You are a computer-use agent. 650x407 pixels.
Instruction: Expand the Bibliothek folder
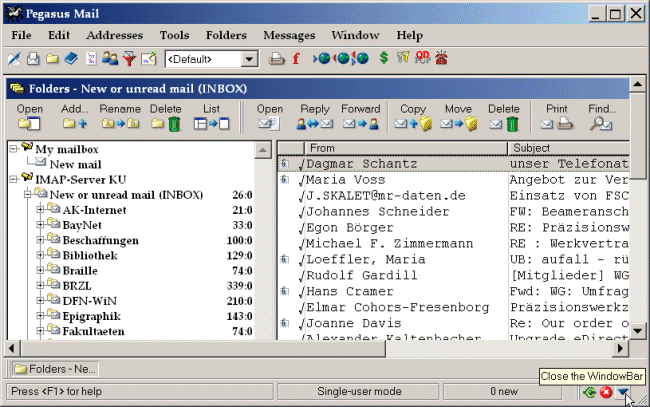(40, 255)
